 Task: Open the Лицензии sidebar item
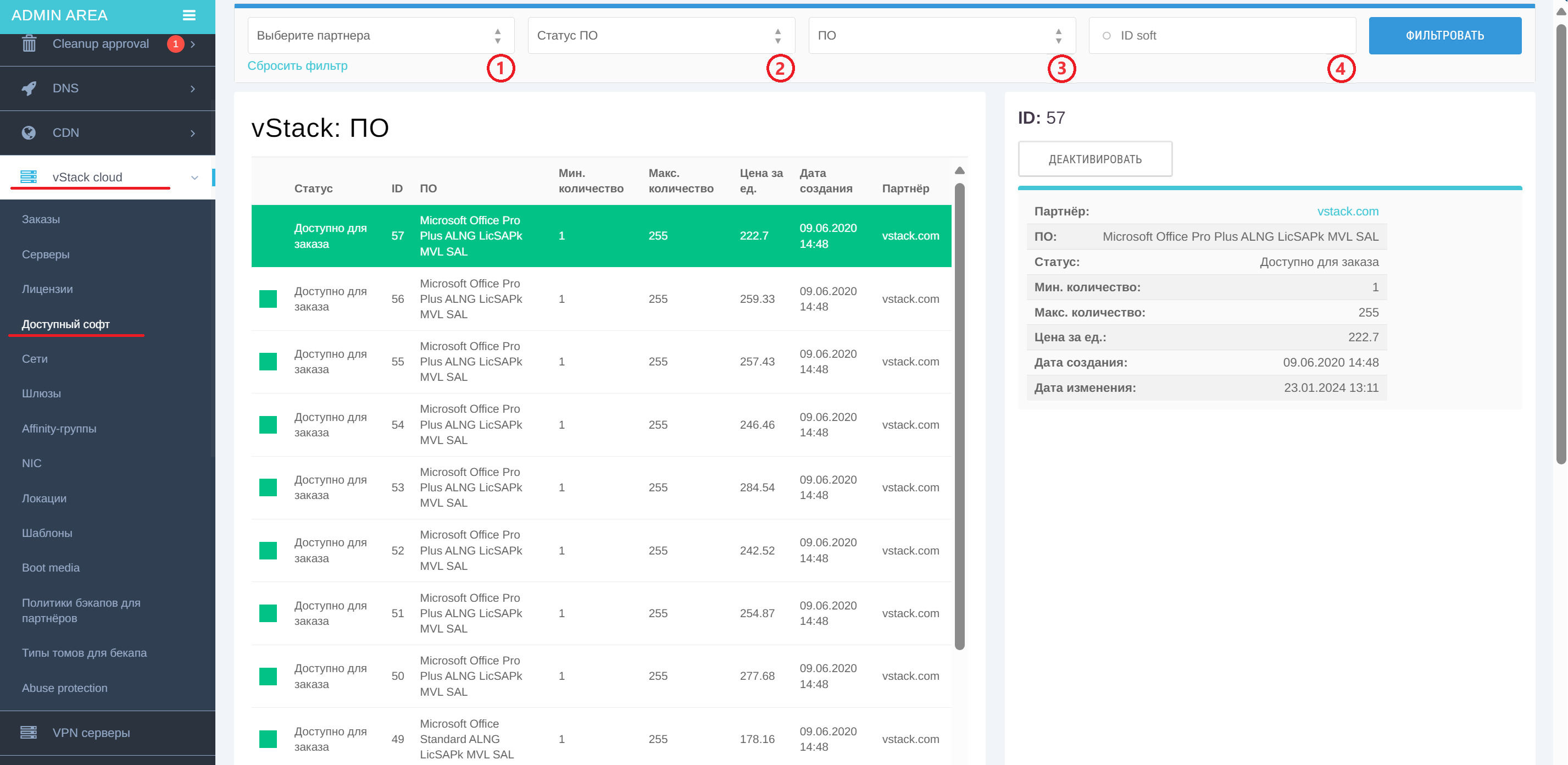(47, 289)
